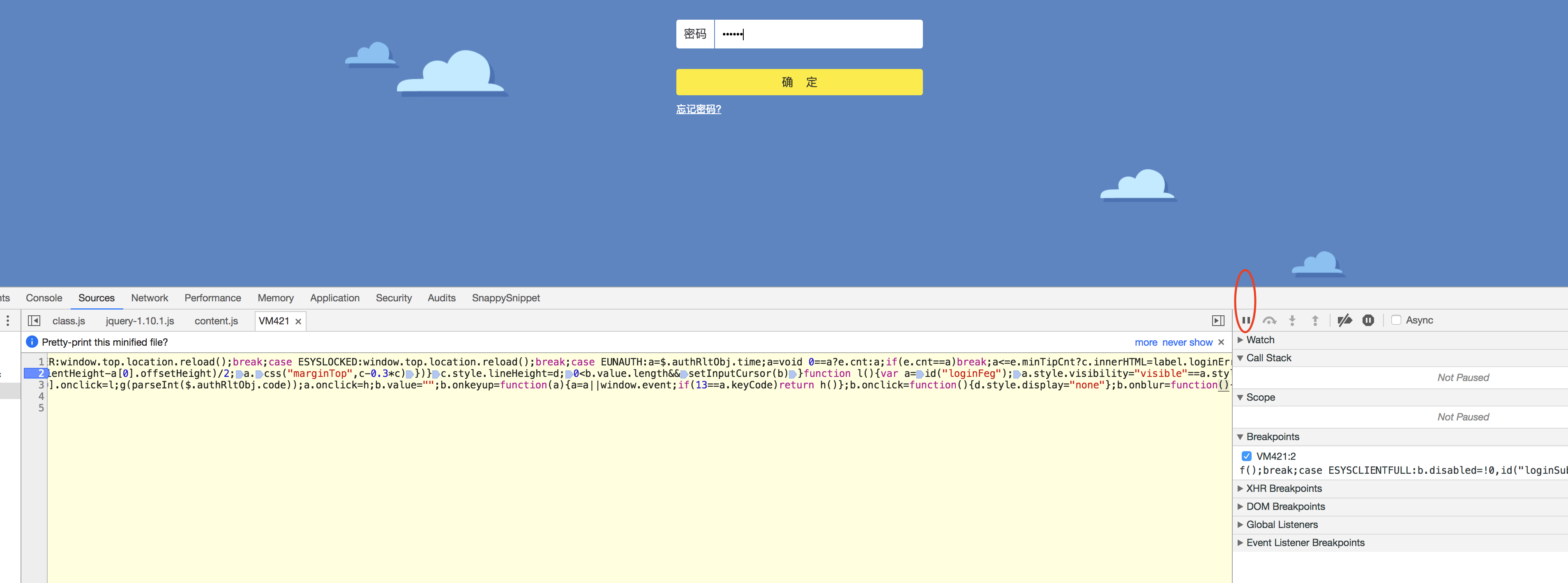The height and width of the screenshot is (583, 1568).
Task: Open the jquery-1.10.1.js file tab
Action: [139, 321]
